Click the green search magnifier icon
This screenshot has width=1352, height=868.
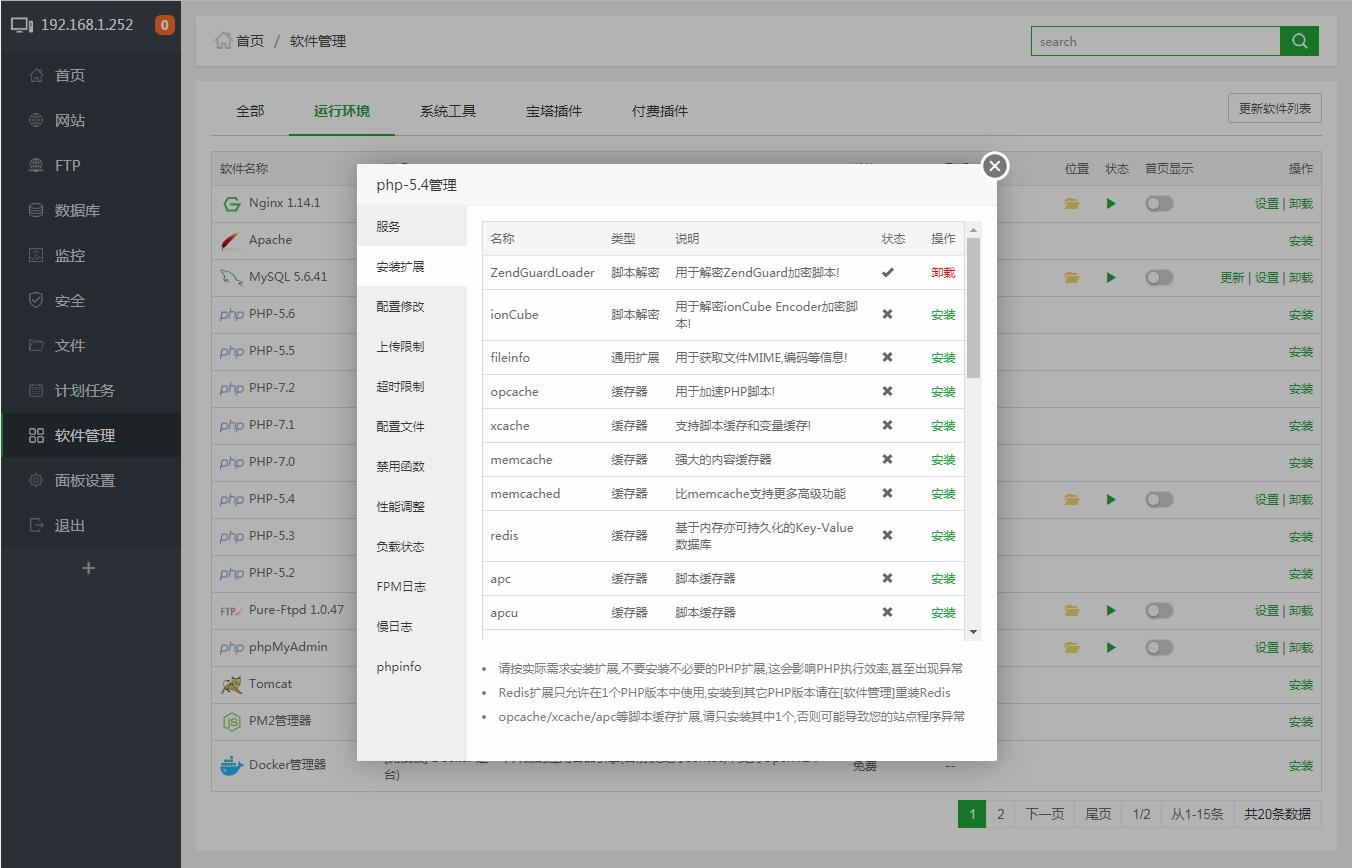pos(1300,41)
